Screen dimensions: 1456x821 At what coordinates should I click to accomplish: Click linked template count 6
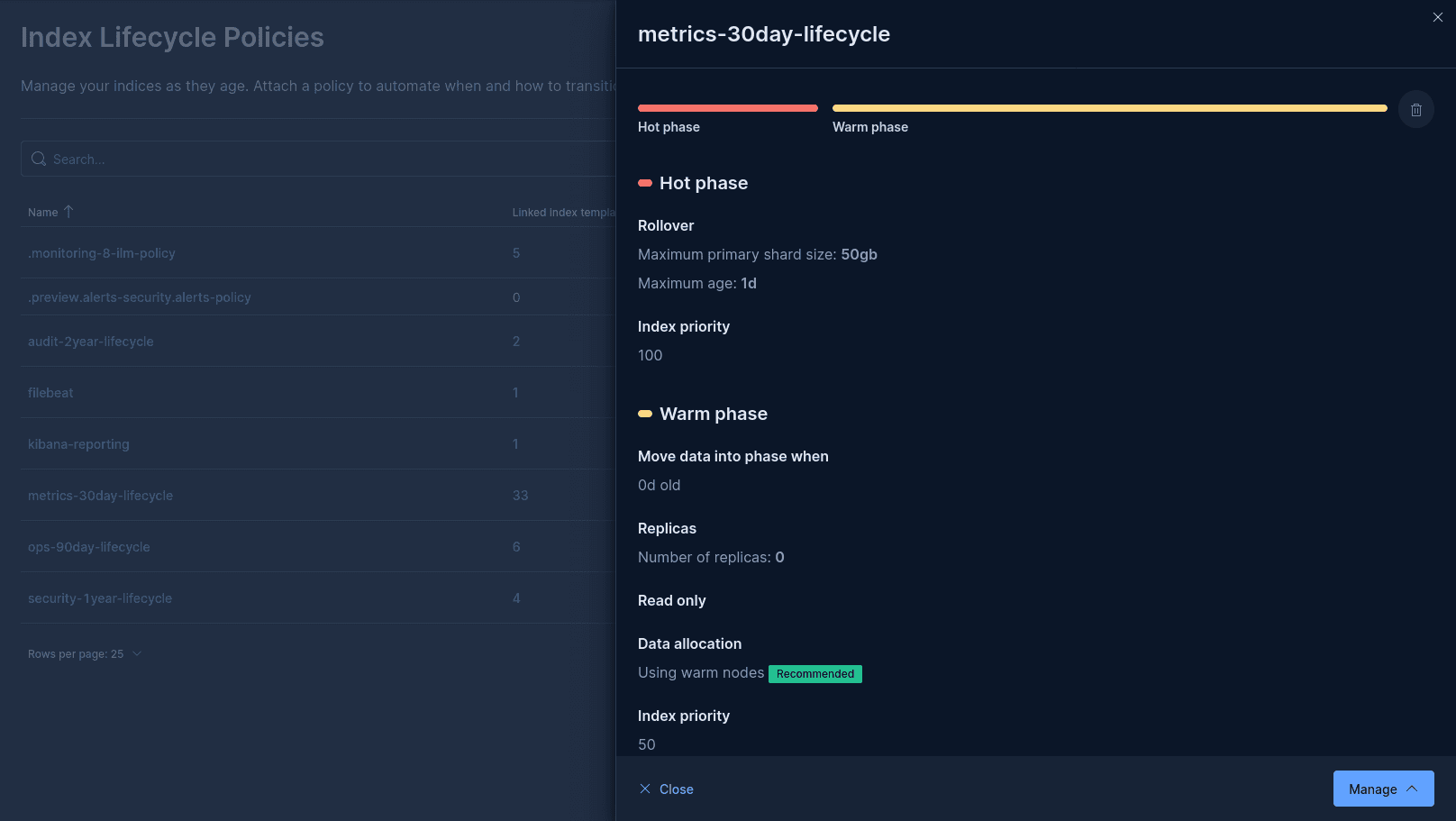coord(516,547)
